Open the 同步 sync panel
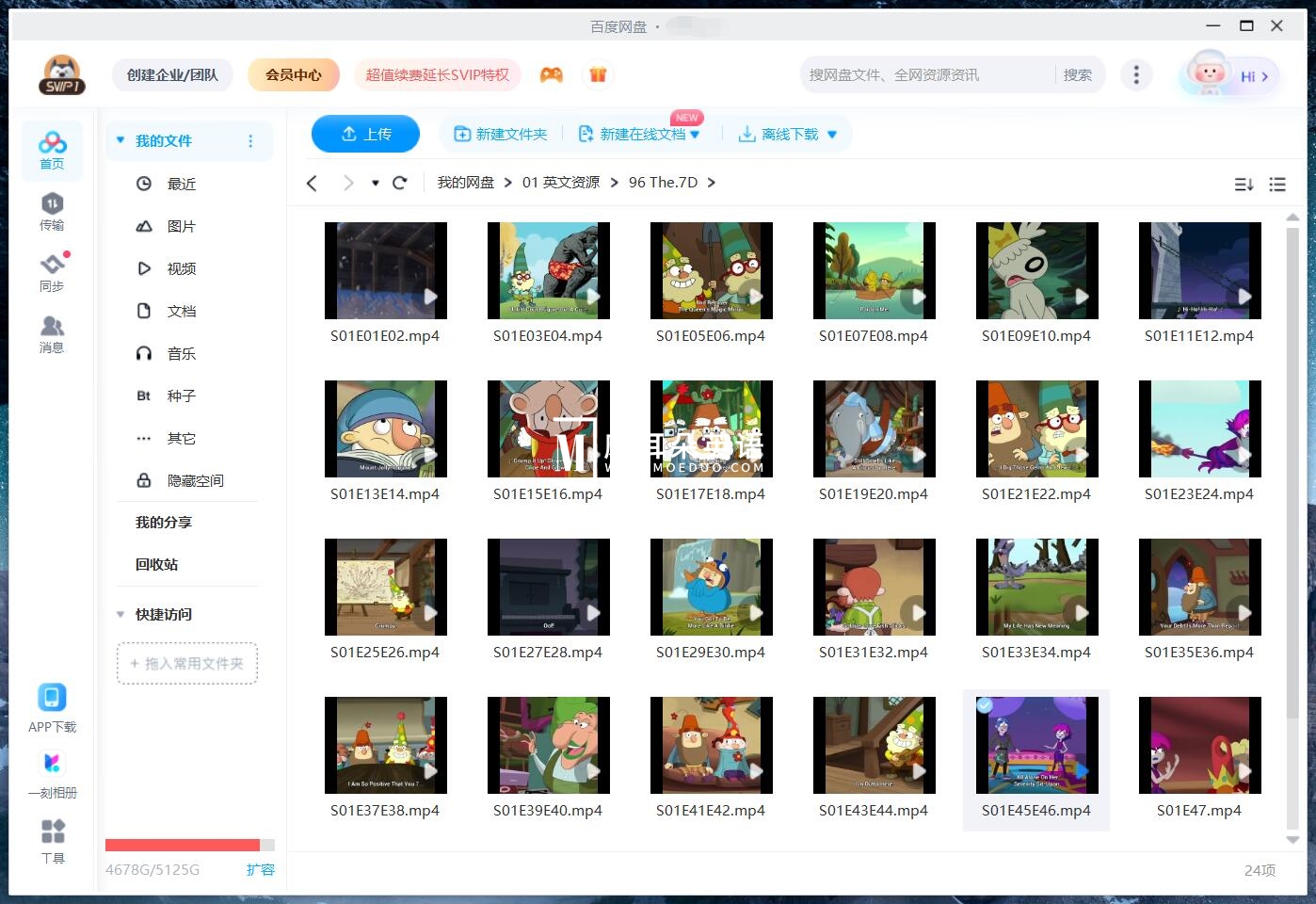The width and height of the screenshot is (1316, 904). click(52, 273)
